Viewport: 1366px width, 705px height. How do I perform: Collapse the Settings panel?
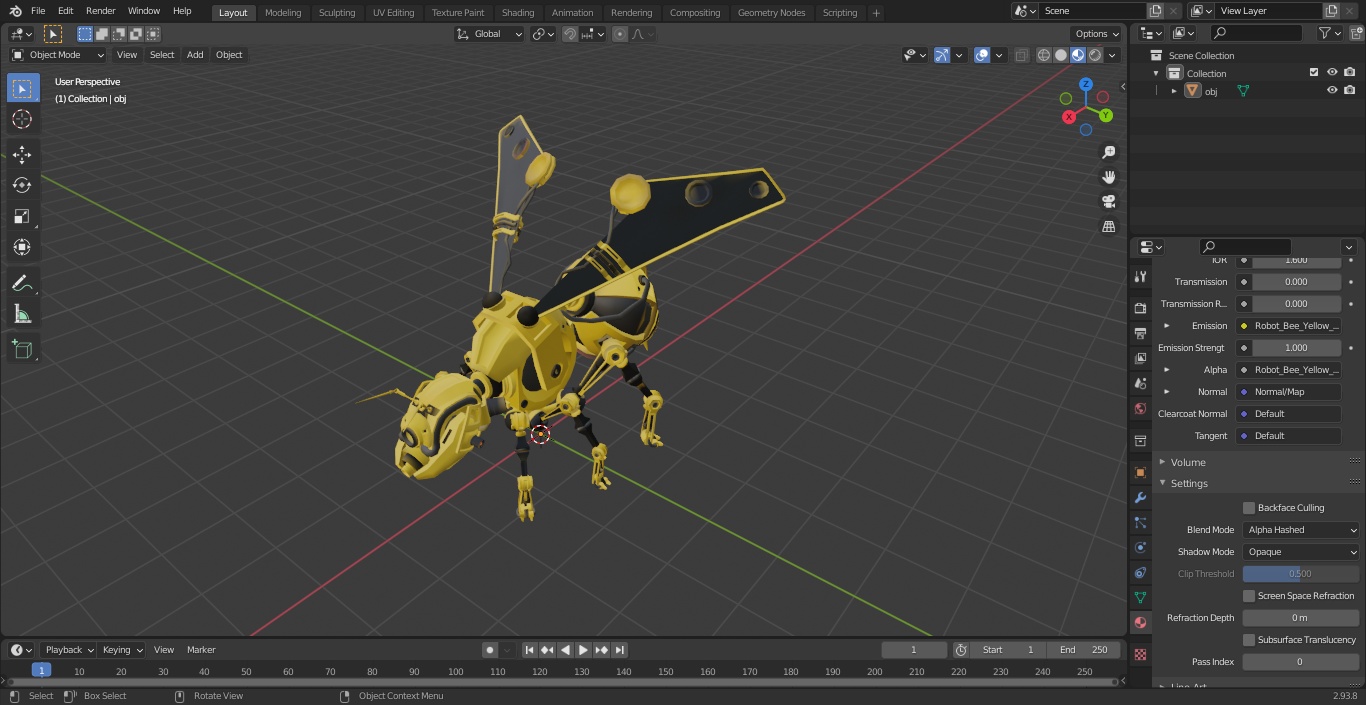point(1188,484)
